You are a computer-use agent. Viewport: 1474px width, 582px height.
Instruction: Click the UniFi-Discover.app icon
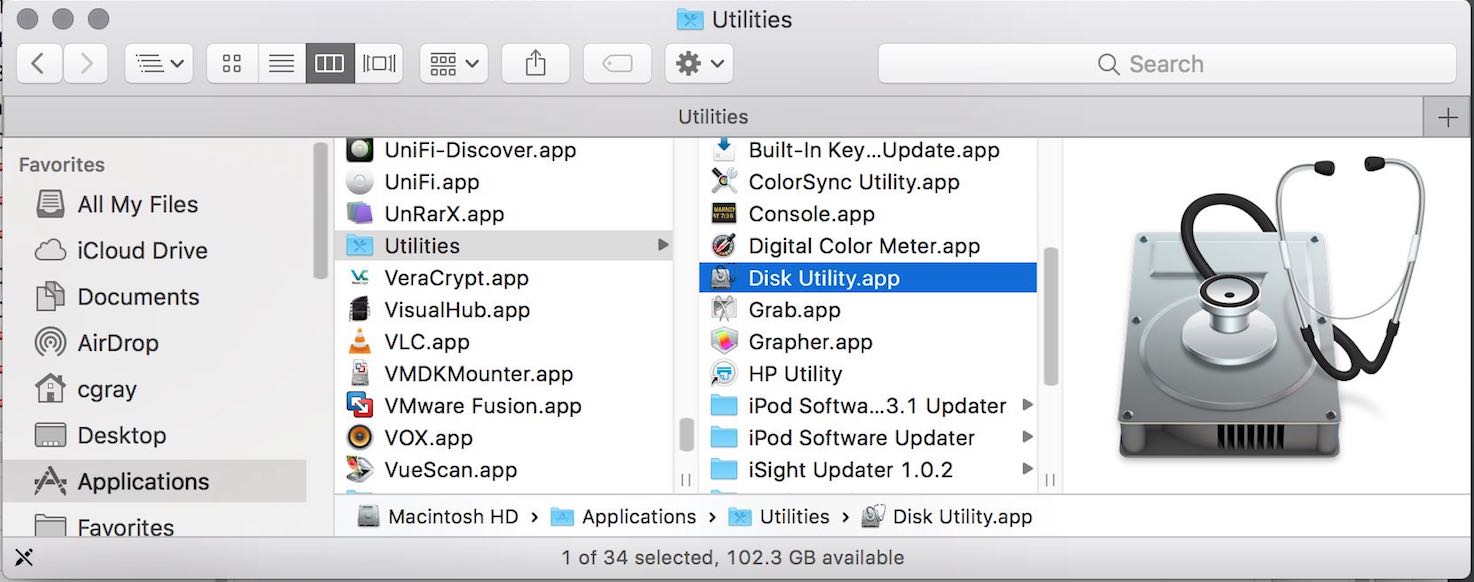pos(359,150)
